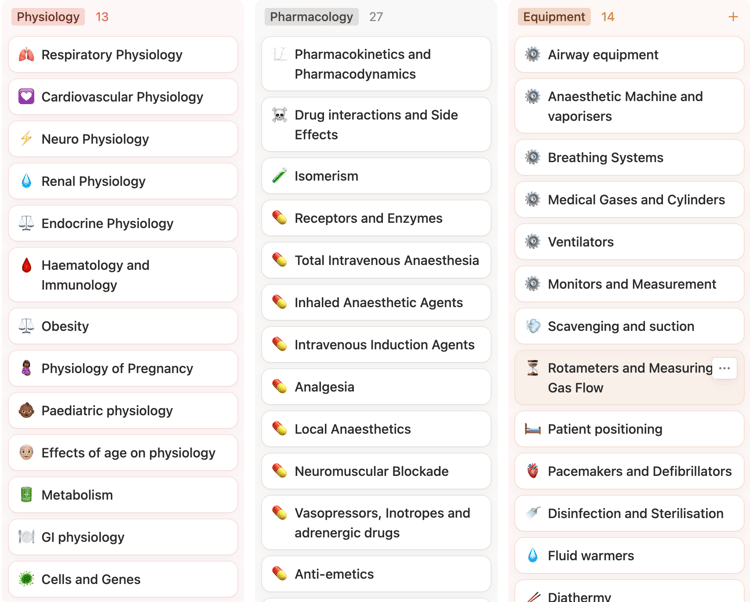Screen dimensions: 750x602
Task: Click the test tube icon beside Isomerism
Action: (280, 176)
